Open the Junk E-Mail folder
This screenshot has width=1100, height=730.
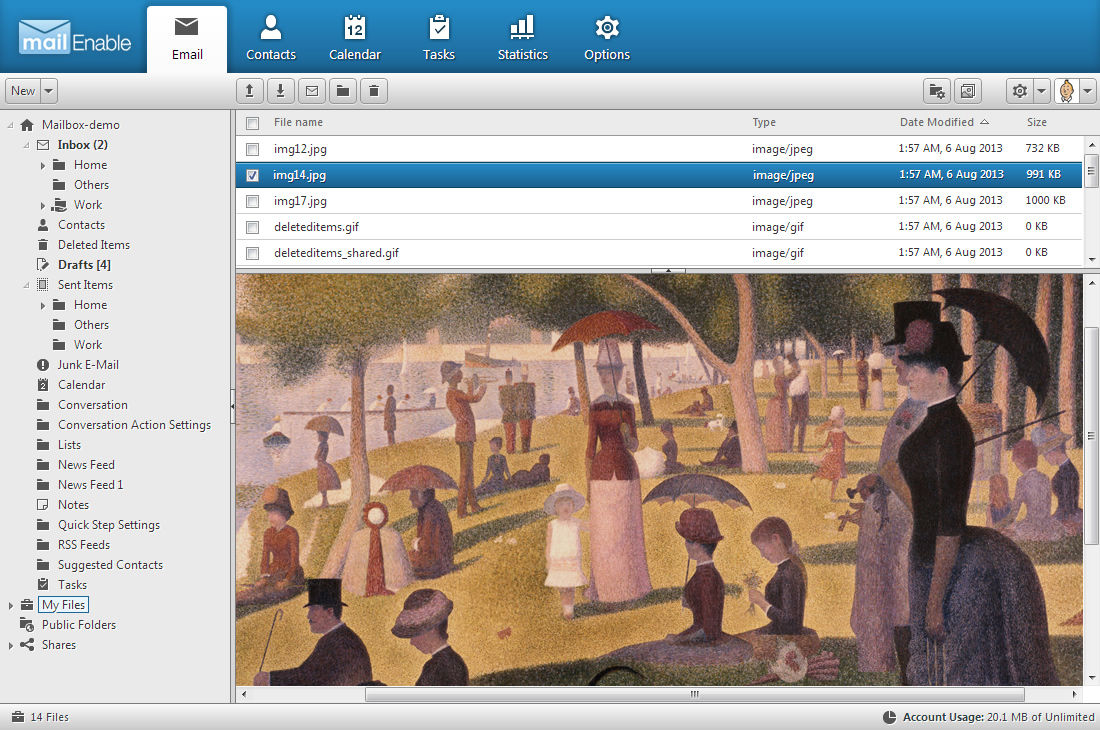pyautogui.click(x=88, y=365)
